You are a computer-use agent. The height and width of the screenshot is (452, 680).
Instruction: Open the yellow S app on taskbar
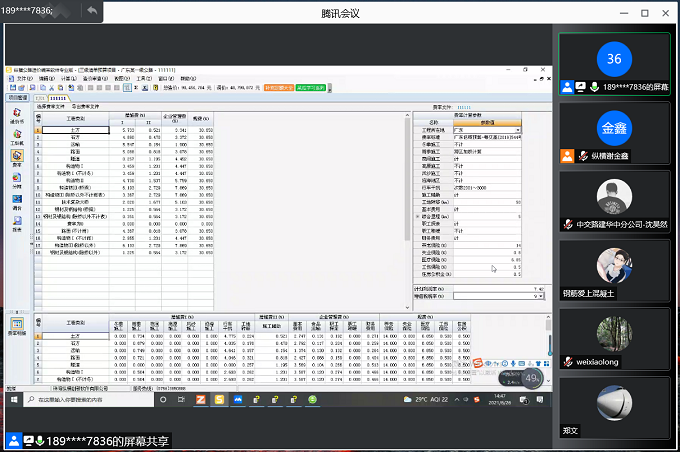pos(219,400)
